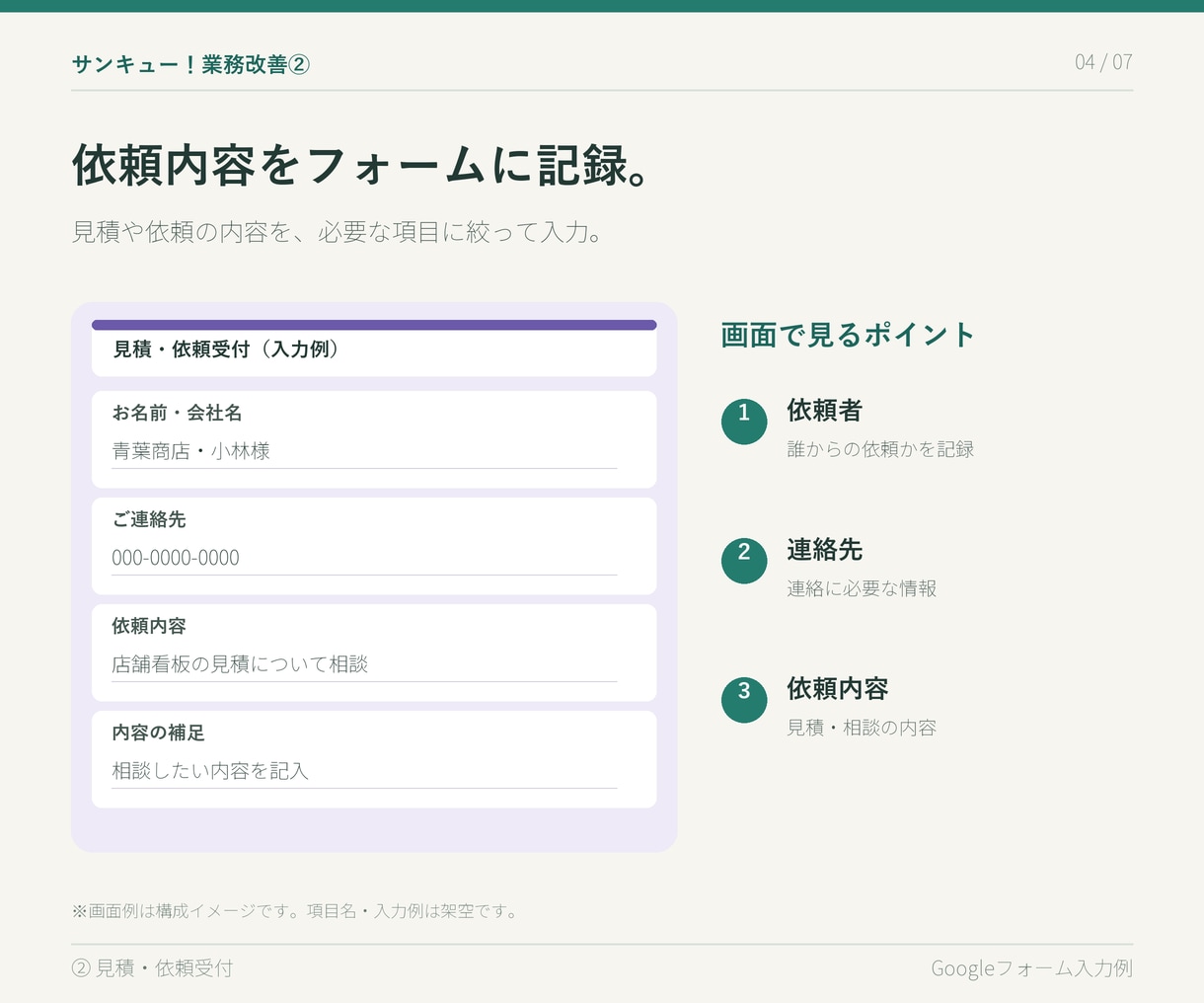1204x1003 pixels.
Task: Click the numbered circle 2 beside 連絡先
Action: pyautogui.click(x=744, y=561)
